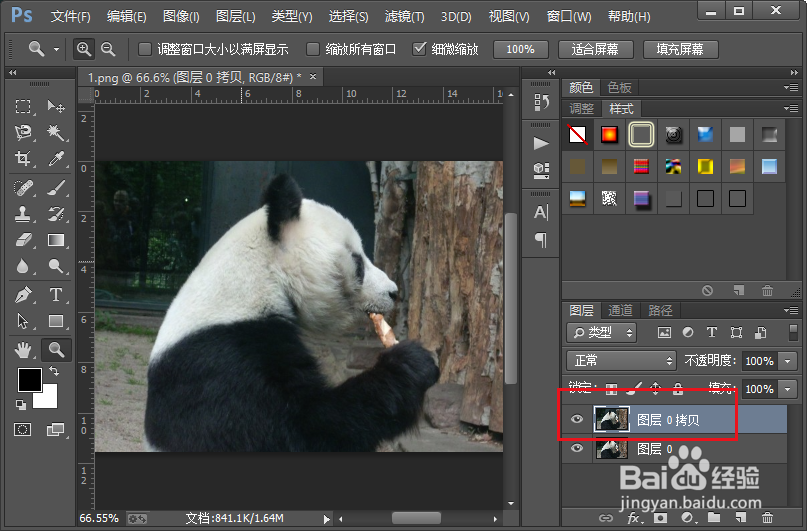Switch to the 通道 tab
This screenshot has width=807, height=531.
point(620,310)
